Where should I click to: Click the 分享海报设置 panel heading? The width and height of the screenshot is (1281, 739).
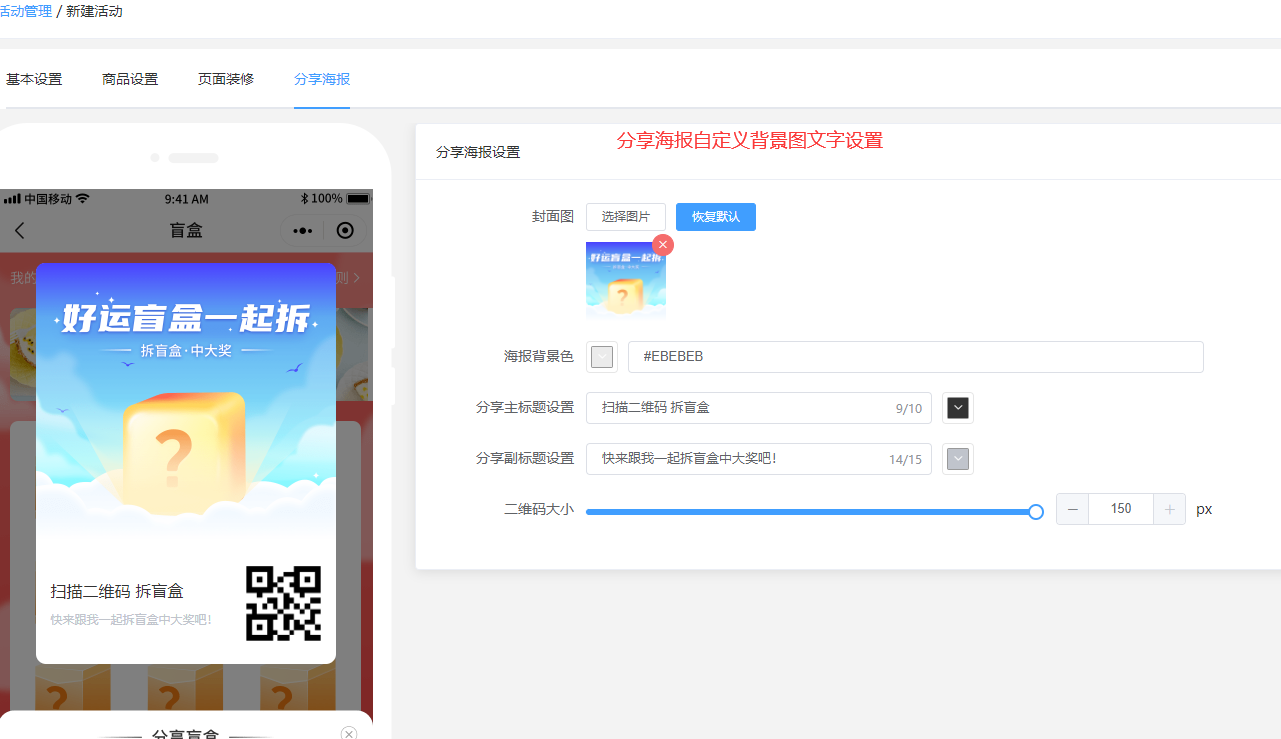point(478,152)
